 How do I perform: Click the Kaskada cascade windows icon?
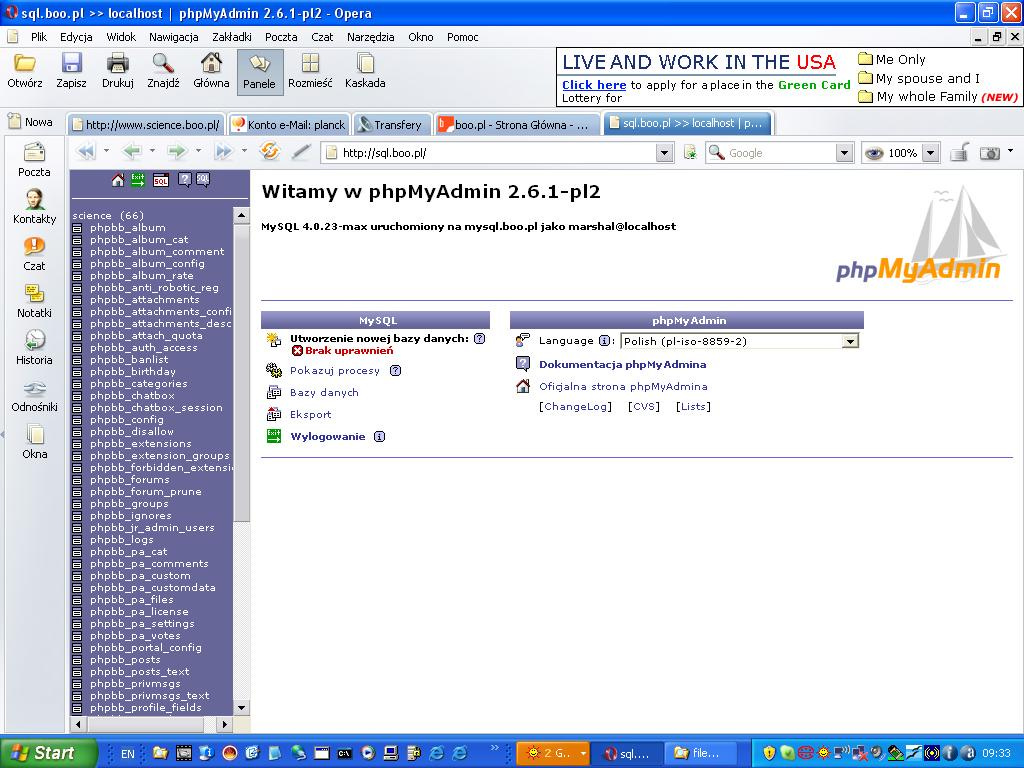click(x=365, y=71)
